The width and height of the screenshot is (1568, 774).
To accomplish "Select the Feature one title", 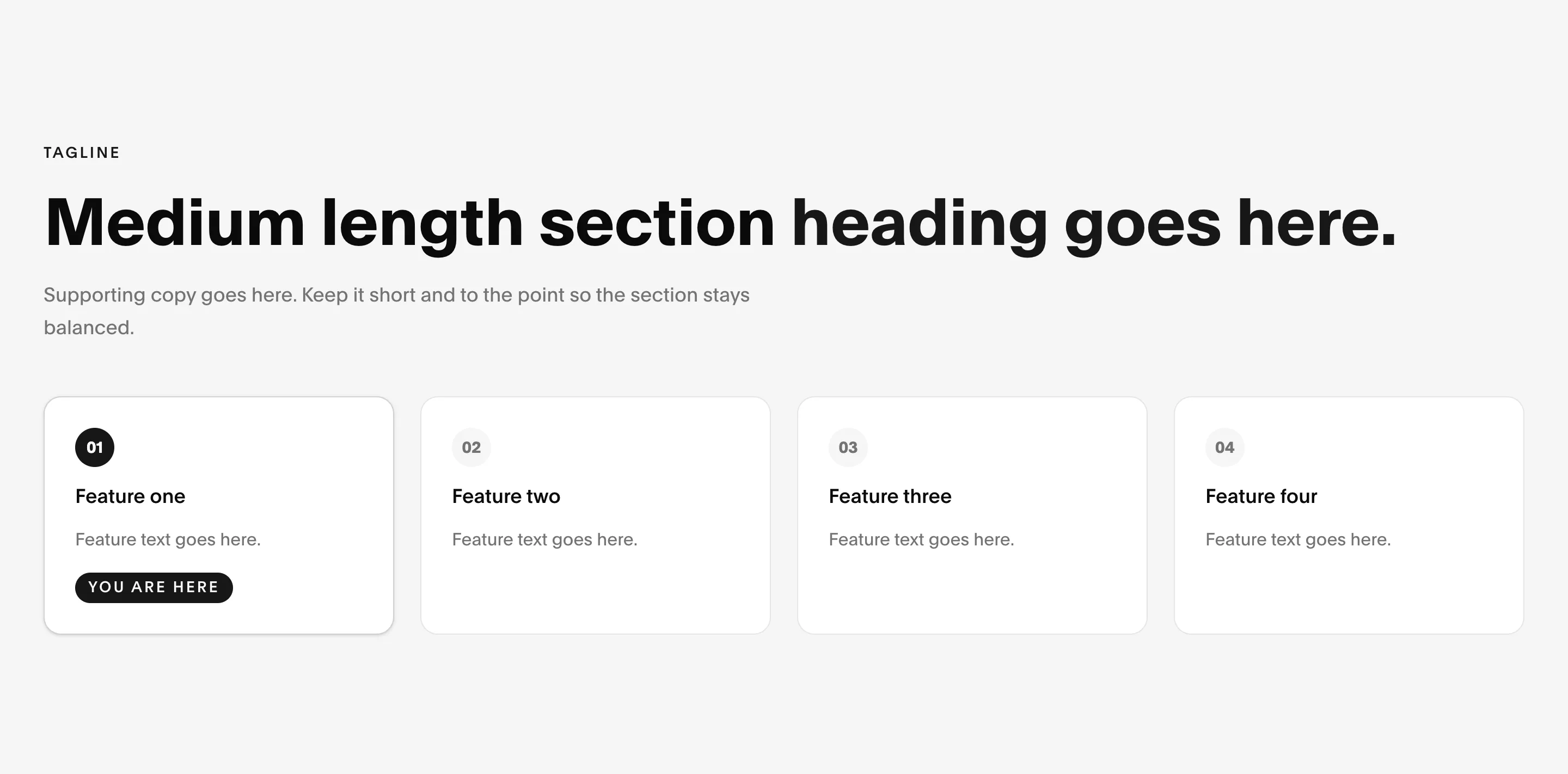I will tap(130, 496).
